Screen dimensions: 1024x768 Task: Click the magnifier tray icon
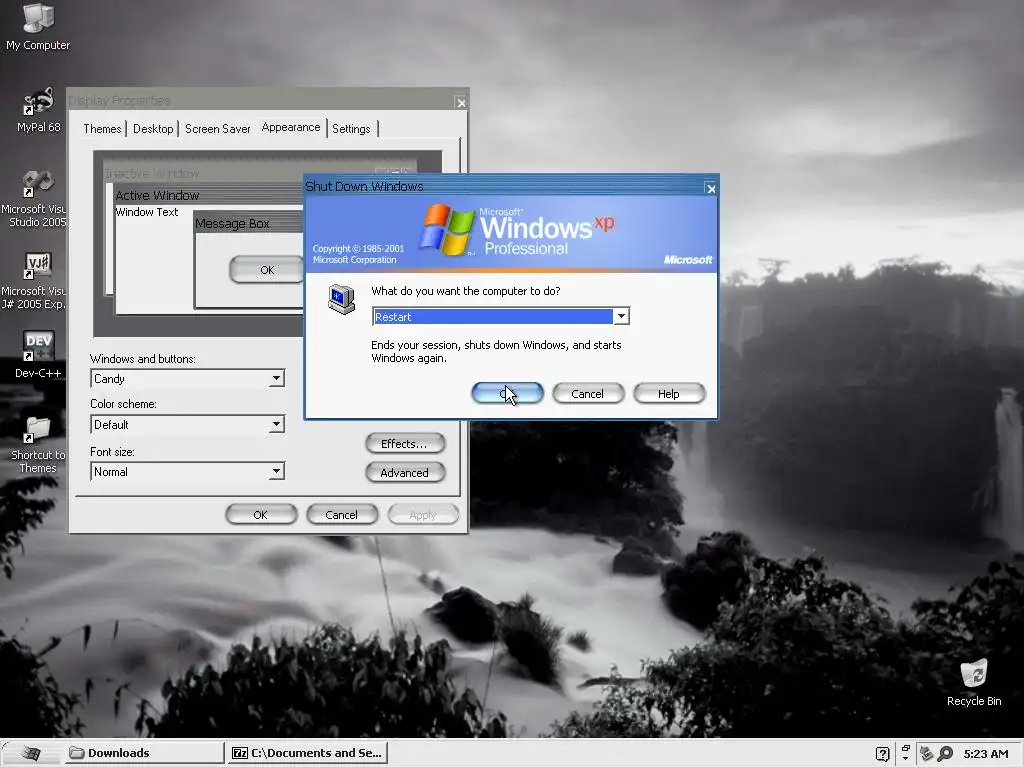coord(945,754)
